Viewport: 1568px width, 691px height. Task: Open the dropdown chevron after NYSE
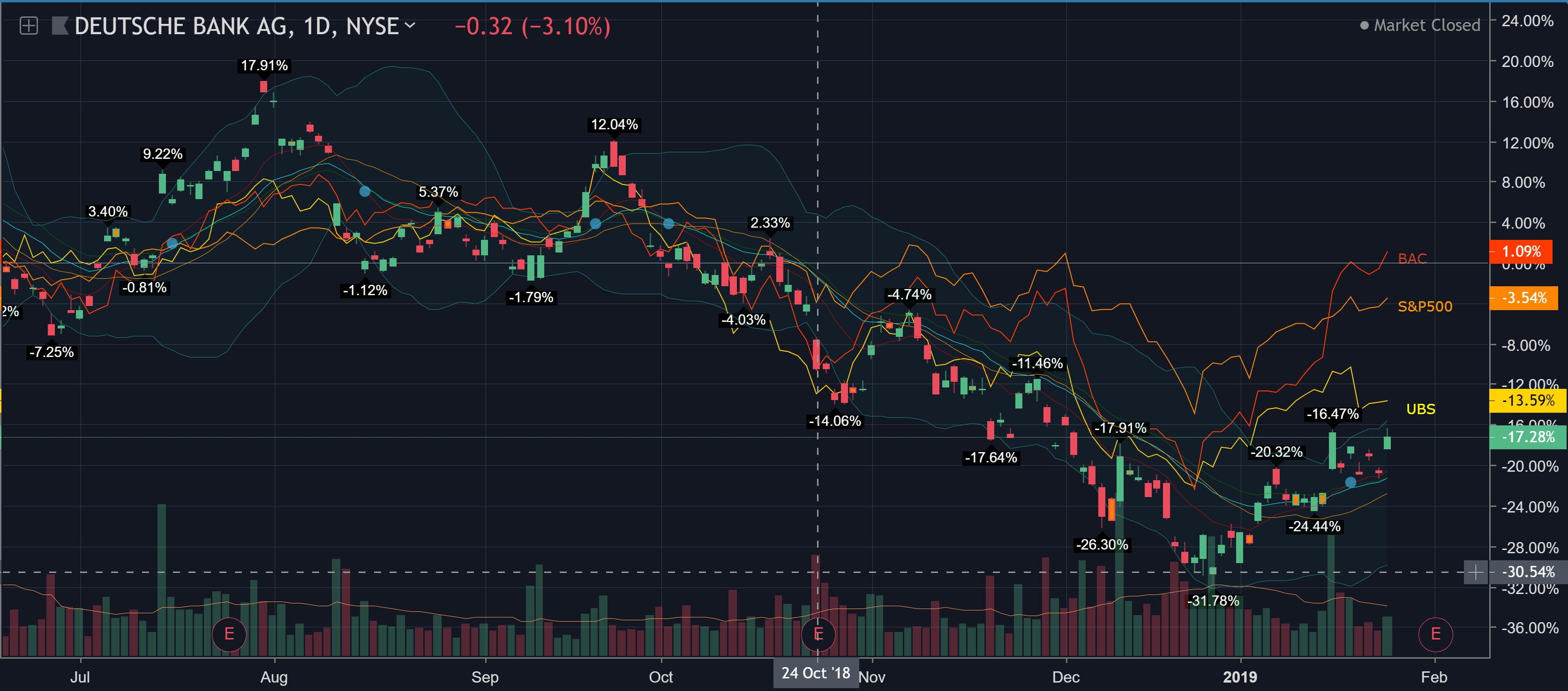[x=410, y=25]
